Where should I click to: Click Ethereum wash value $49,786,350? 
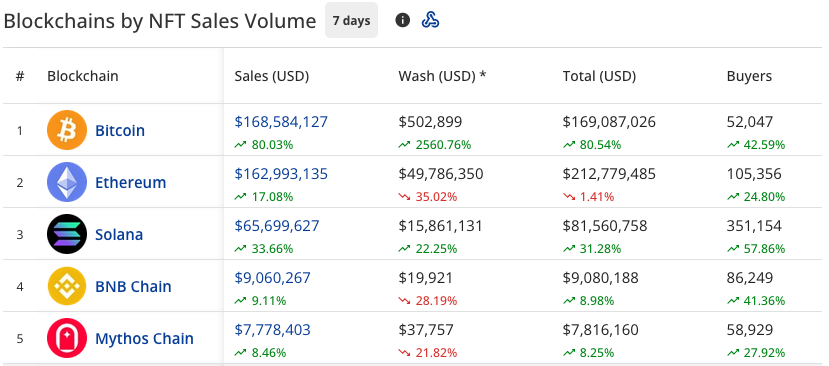click(441, 173)
